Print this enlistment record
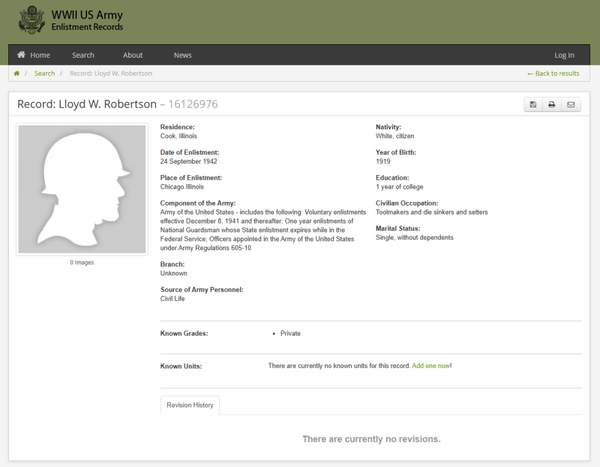The image size is (600, 467). click(x=551, y=104)
